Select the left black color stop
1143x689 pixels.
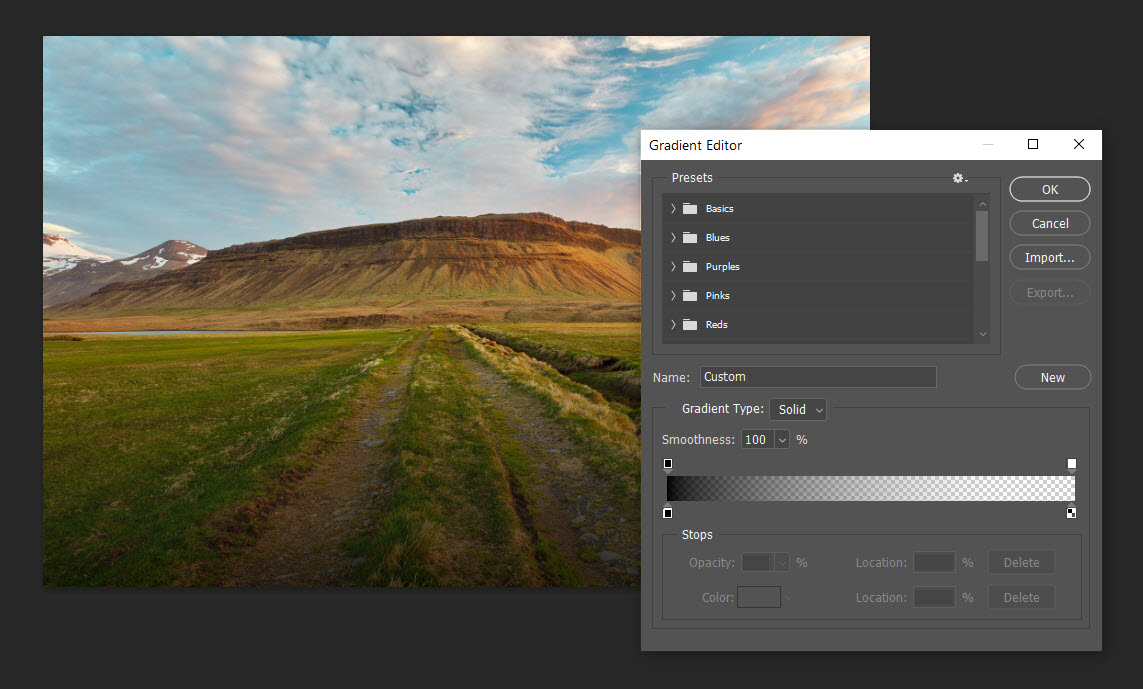(668, 513)
